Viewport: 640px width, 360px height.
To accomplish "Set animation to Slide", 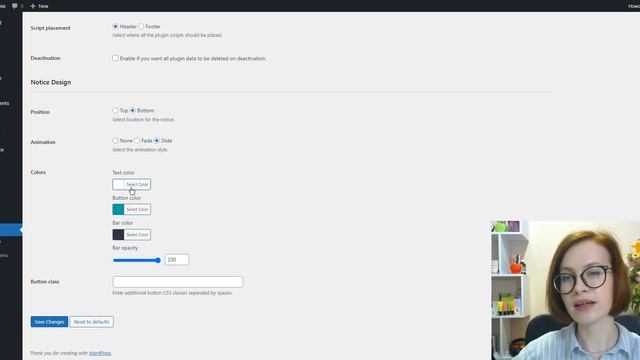I will click(x=157, y=140).
